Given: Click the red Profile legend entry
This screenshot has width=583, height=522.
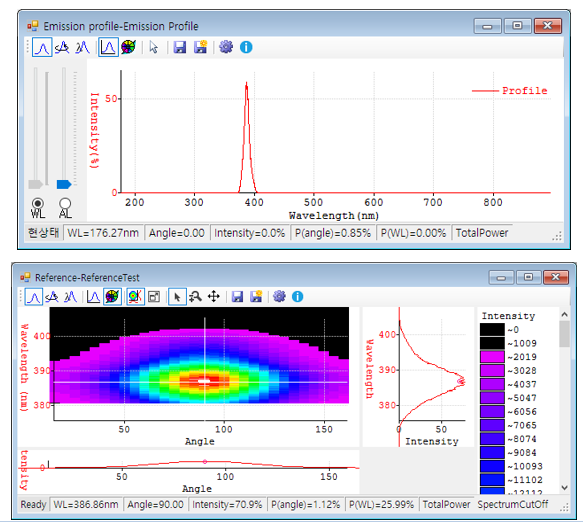Looking at the screenshot, I should (x=509, y=91).
